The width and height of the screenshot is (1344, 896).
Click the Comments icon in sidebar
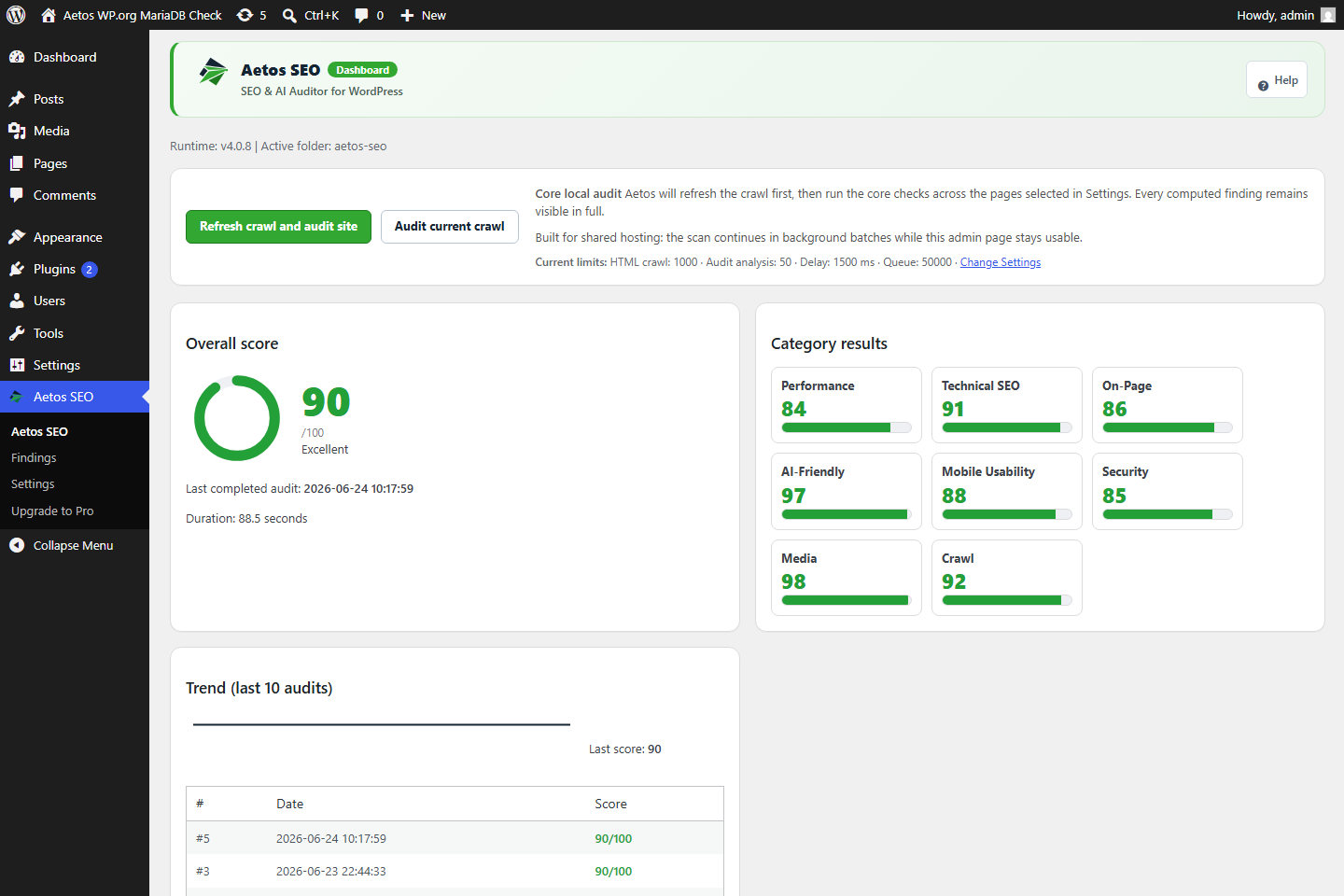[x=17, y=195]
